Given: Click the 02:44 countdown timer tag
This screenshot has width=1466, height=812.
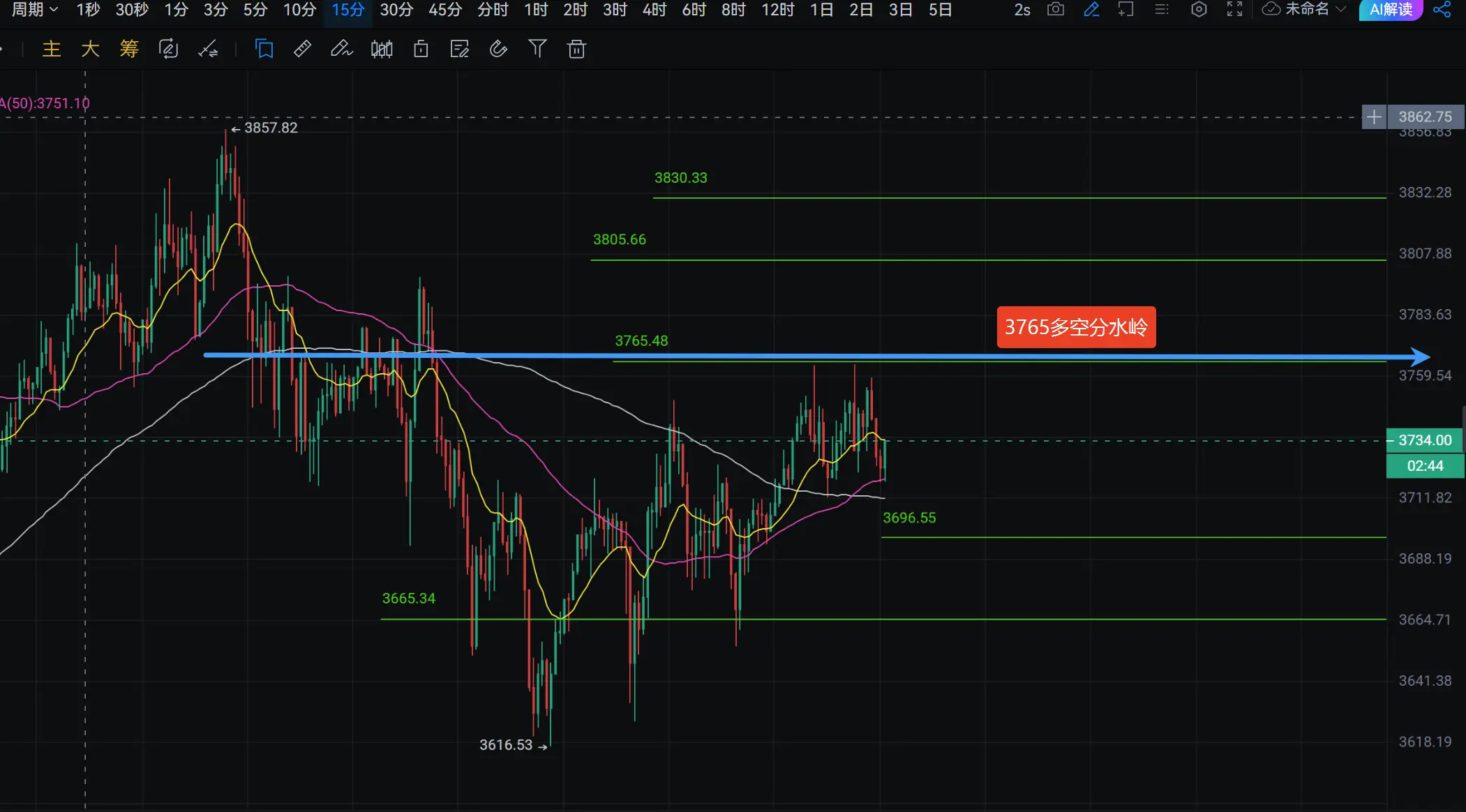Looking at the screenshot, I should coord(1425,466).
